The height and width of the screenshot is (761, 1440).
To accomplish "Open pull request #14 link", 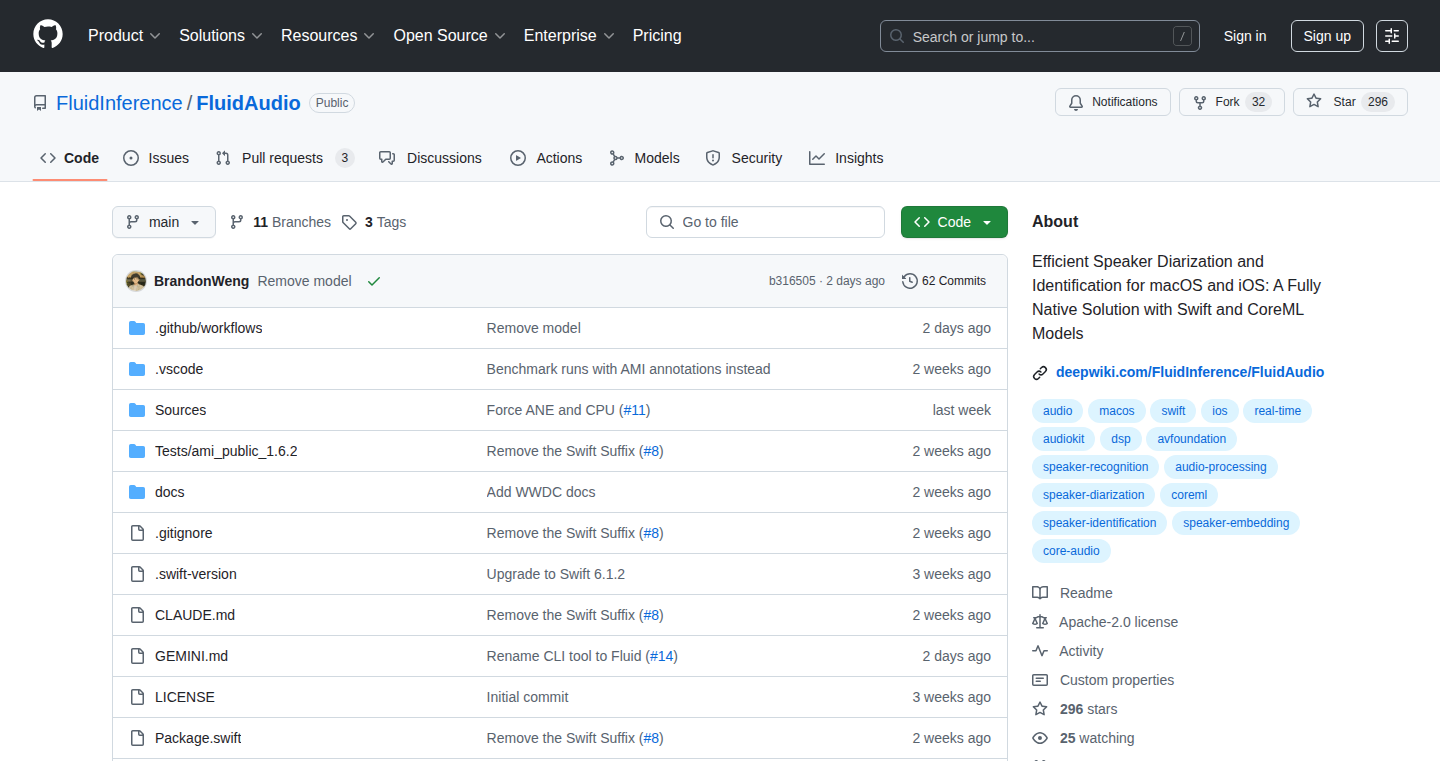I will [x=663, y=656].
